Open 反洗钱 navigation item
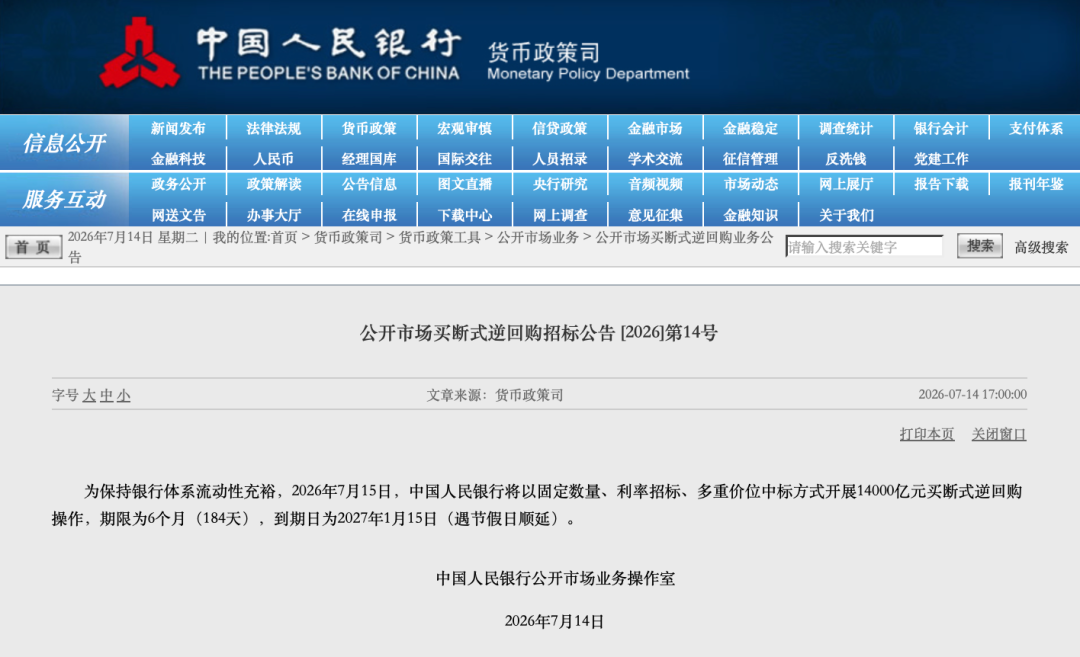This screenshot has width=1080, height=657. coord(846,159)
